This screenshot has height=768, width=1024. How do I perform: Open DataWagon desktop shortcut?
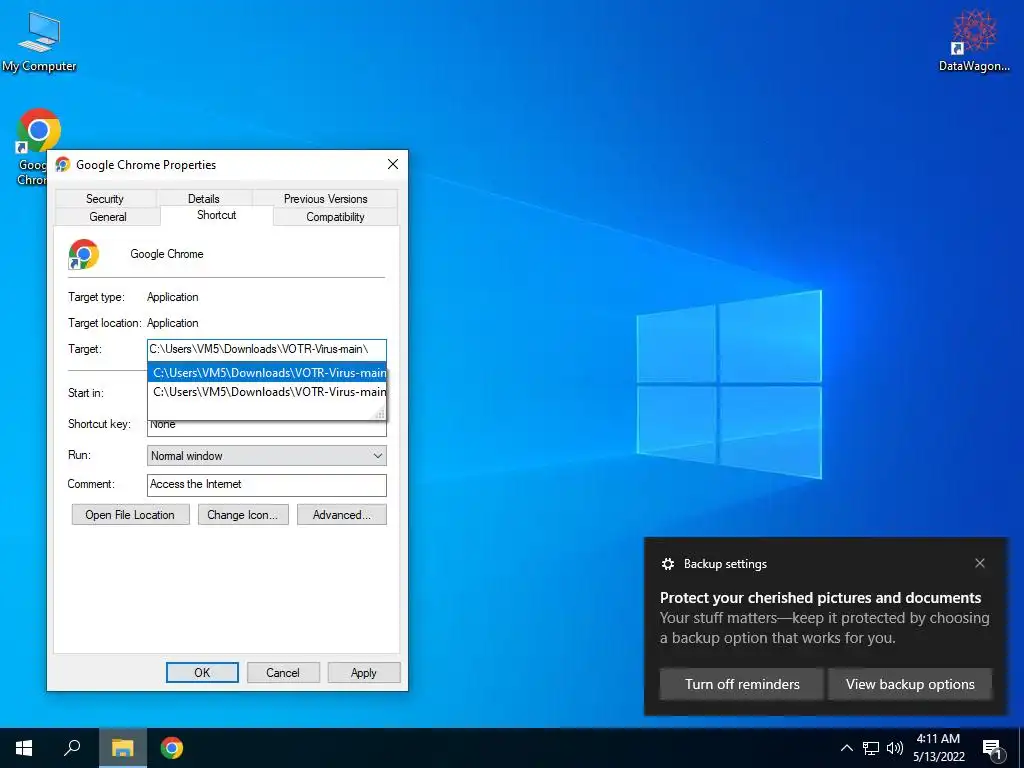point(974,40)
